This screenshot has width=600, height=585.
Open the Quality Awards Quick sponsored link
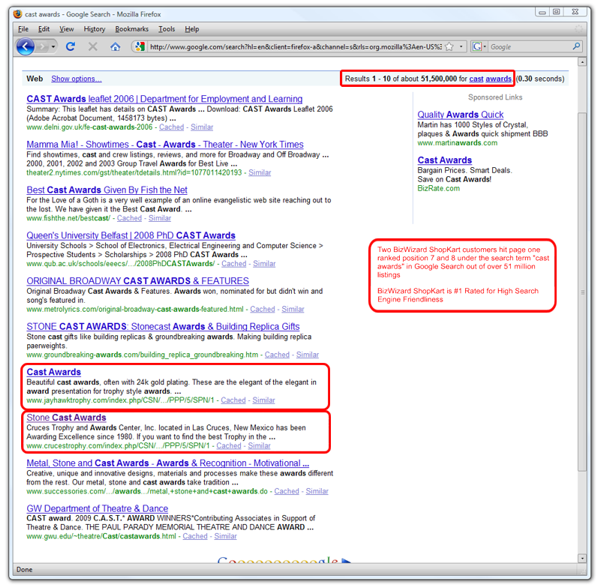[460, 114]
